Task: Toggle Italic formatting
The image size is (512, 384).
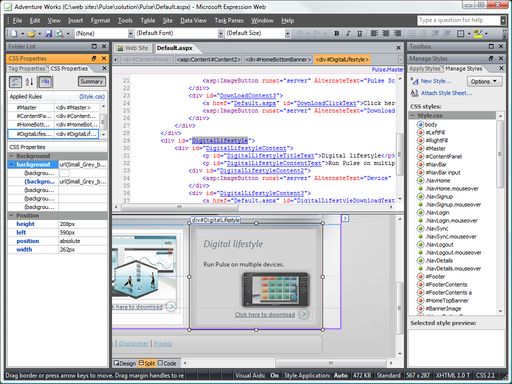Action: [x=348, y=33]
